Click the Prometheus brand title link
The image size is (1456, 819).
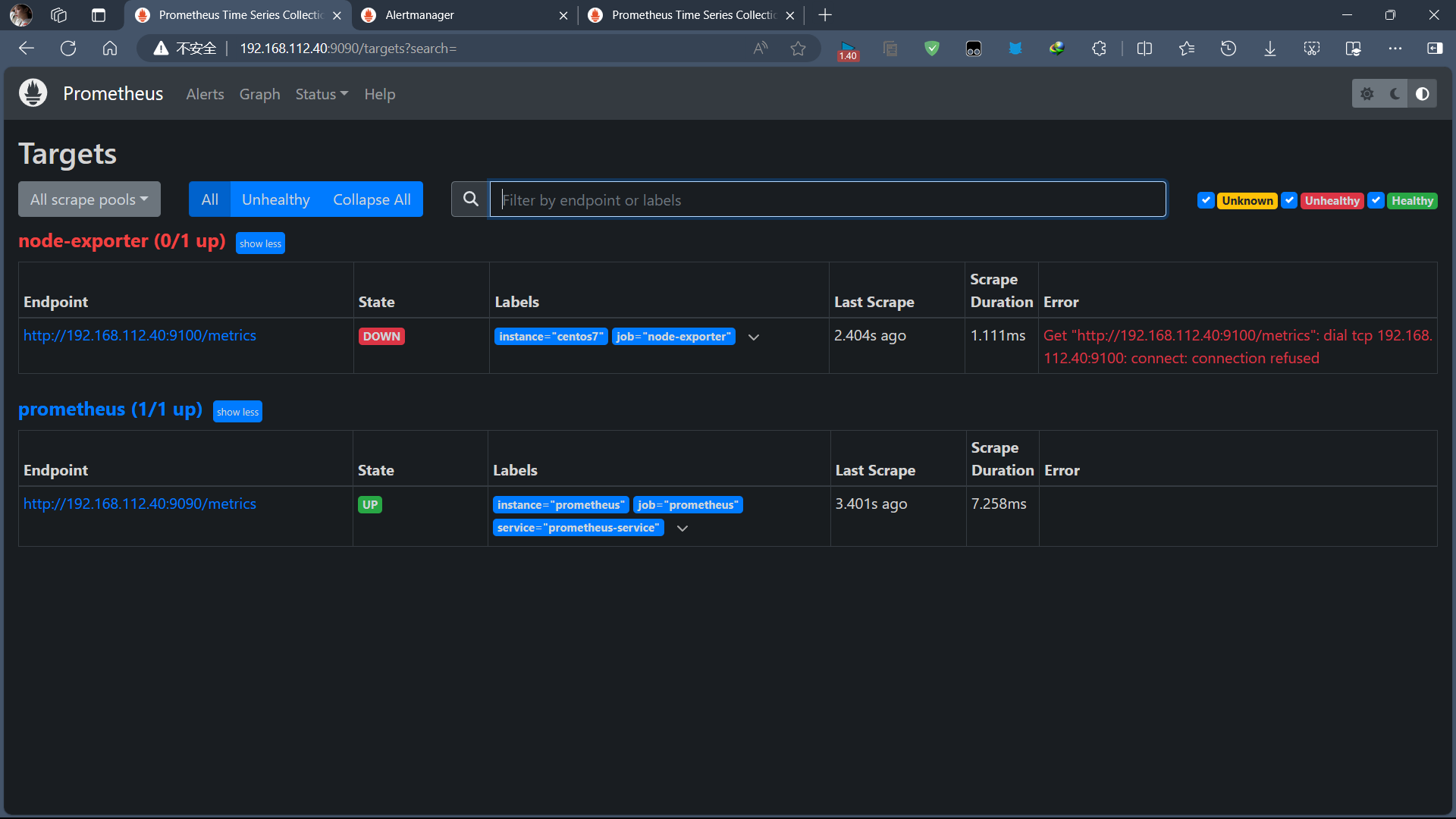pyautogui.click(x=113, y=93)
